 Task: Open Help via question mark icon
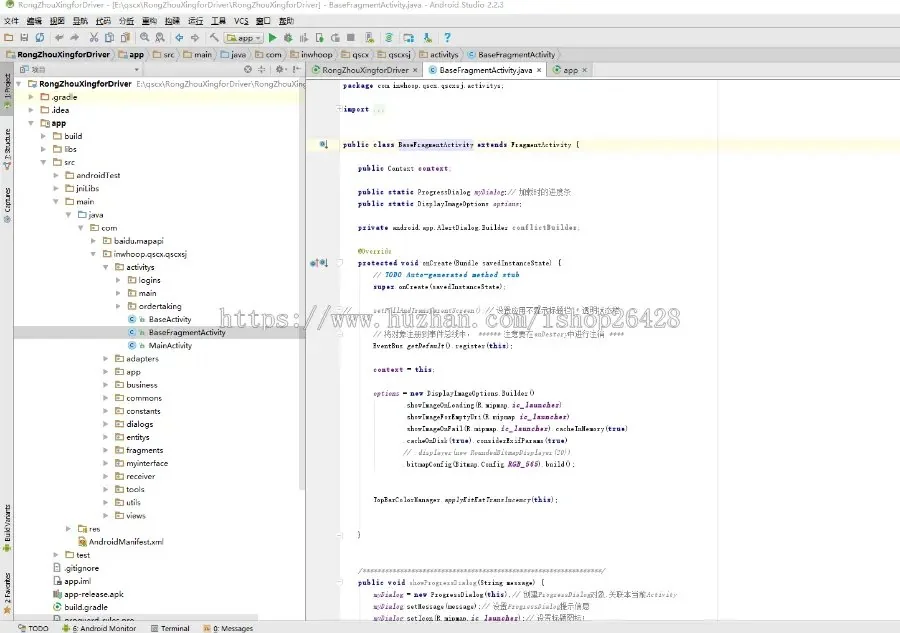tap(448, 37)
